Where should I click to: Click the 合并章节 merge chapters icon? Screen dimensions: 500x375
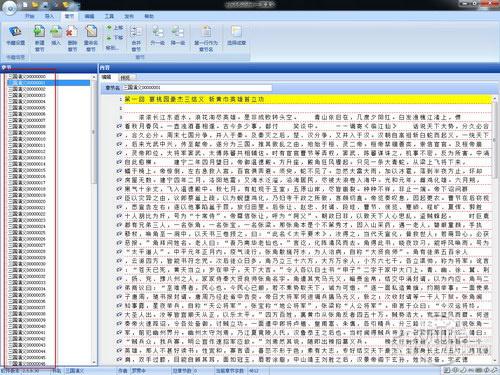[x=136, y=38]
